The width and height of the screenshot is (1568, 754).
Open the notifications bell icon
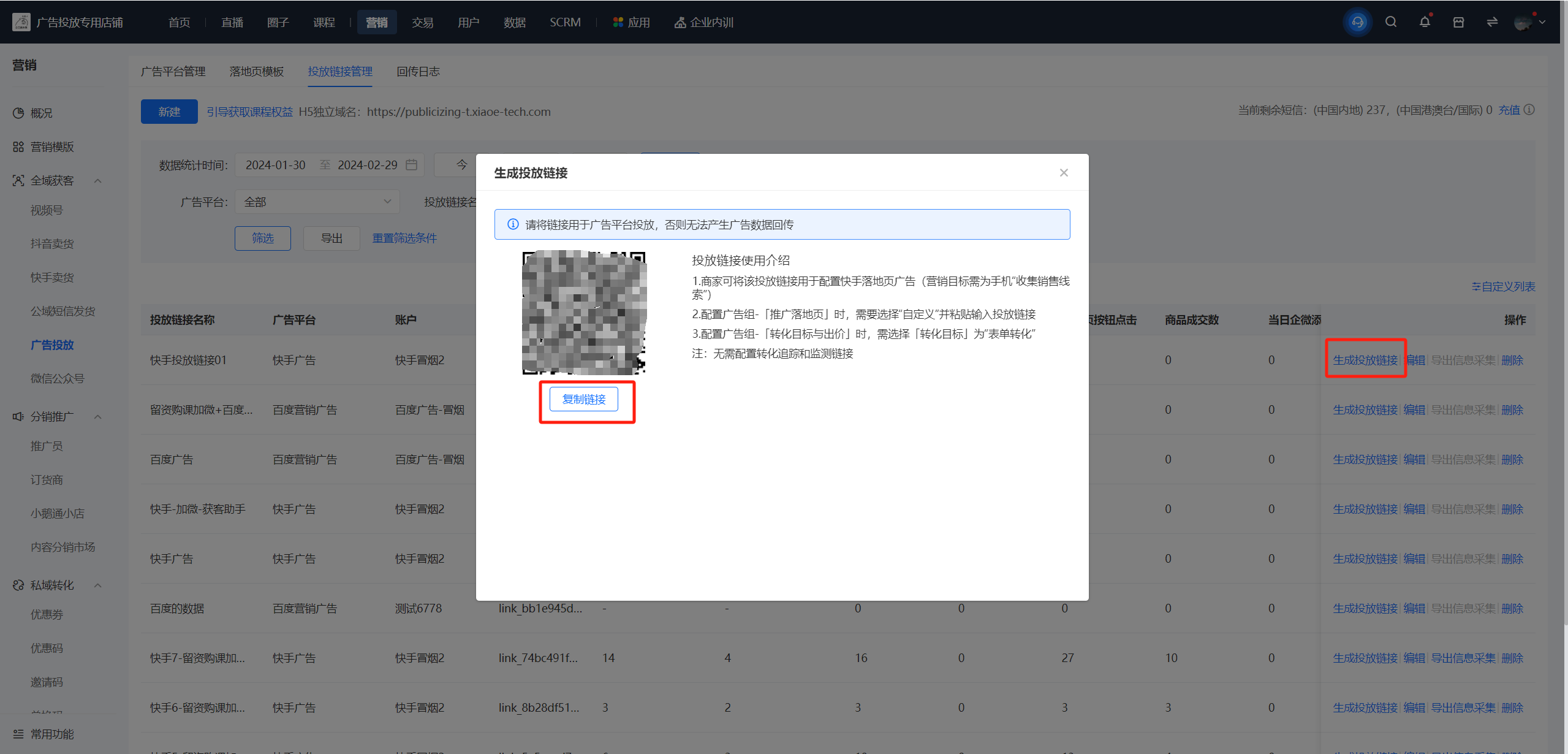1425,22
